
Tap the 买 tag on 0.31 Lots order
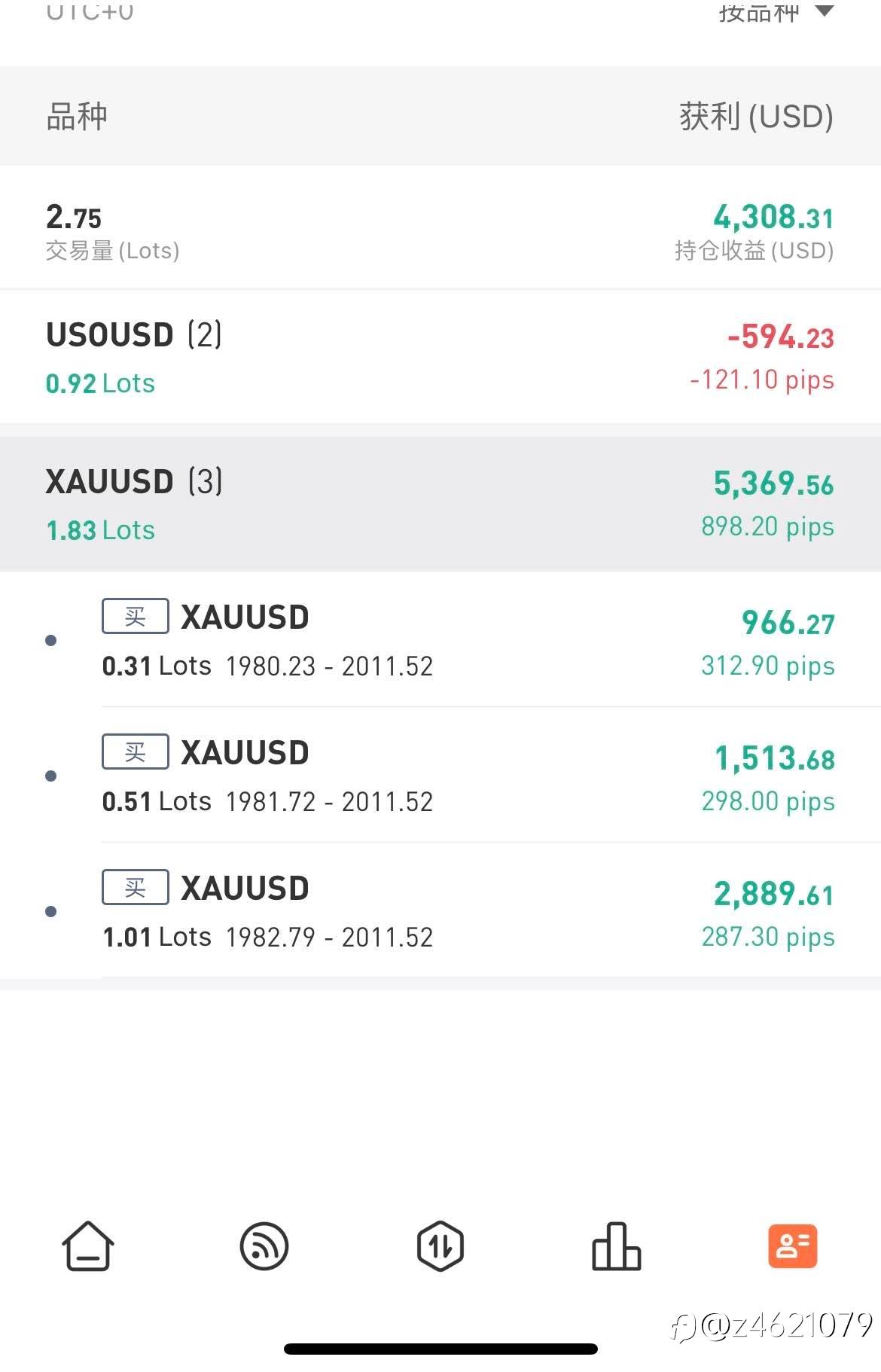click(x=136, y=617)
